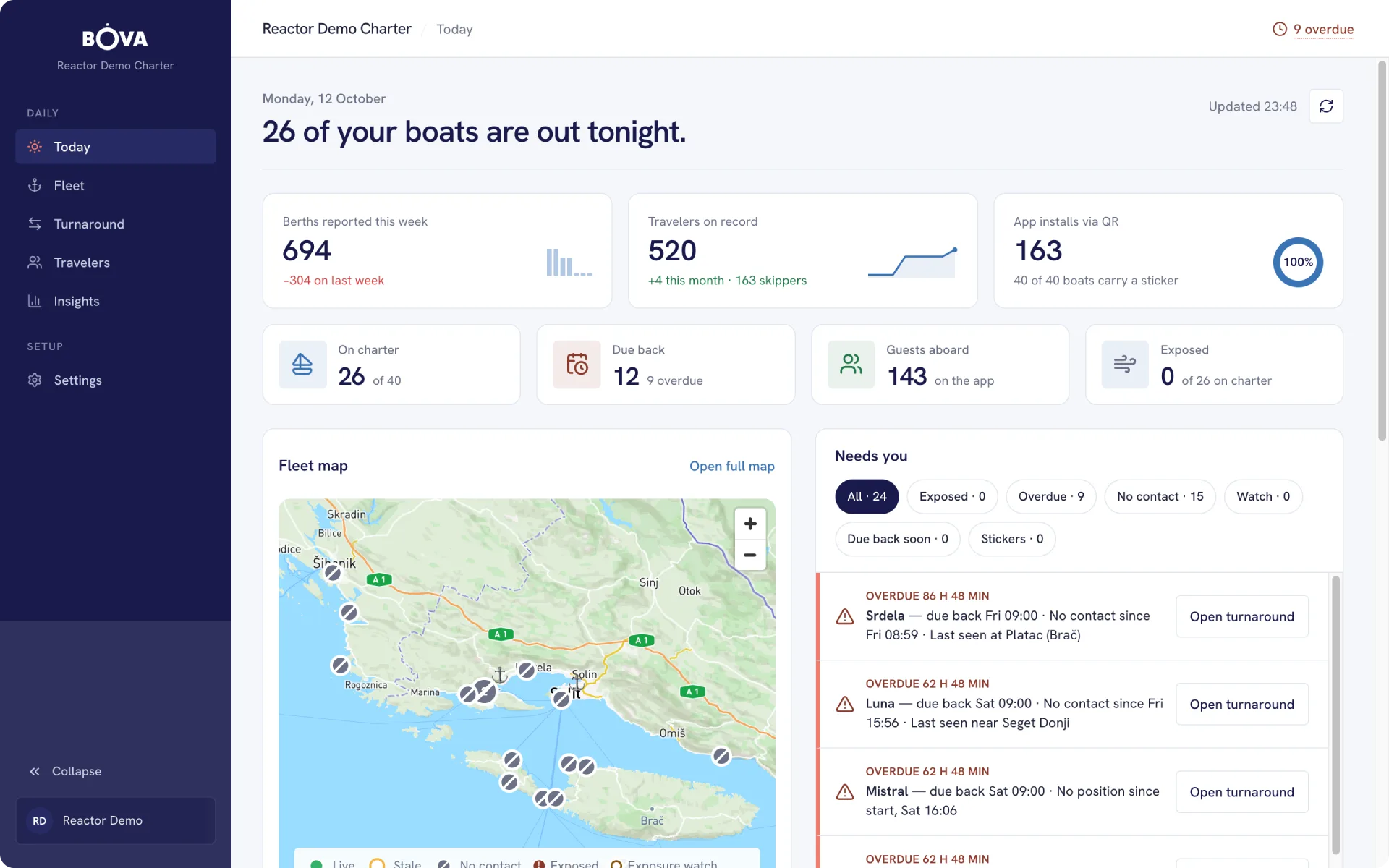Screen dimensions: 1389x868
Task: Click the BOVA logo in sidebar
Action: click(115, 38)
